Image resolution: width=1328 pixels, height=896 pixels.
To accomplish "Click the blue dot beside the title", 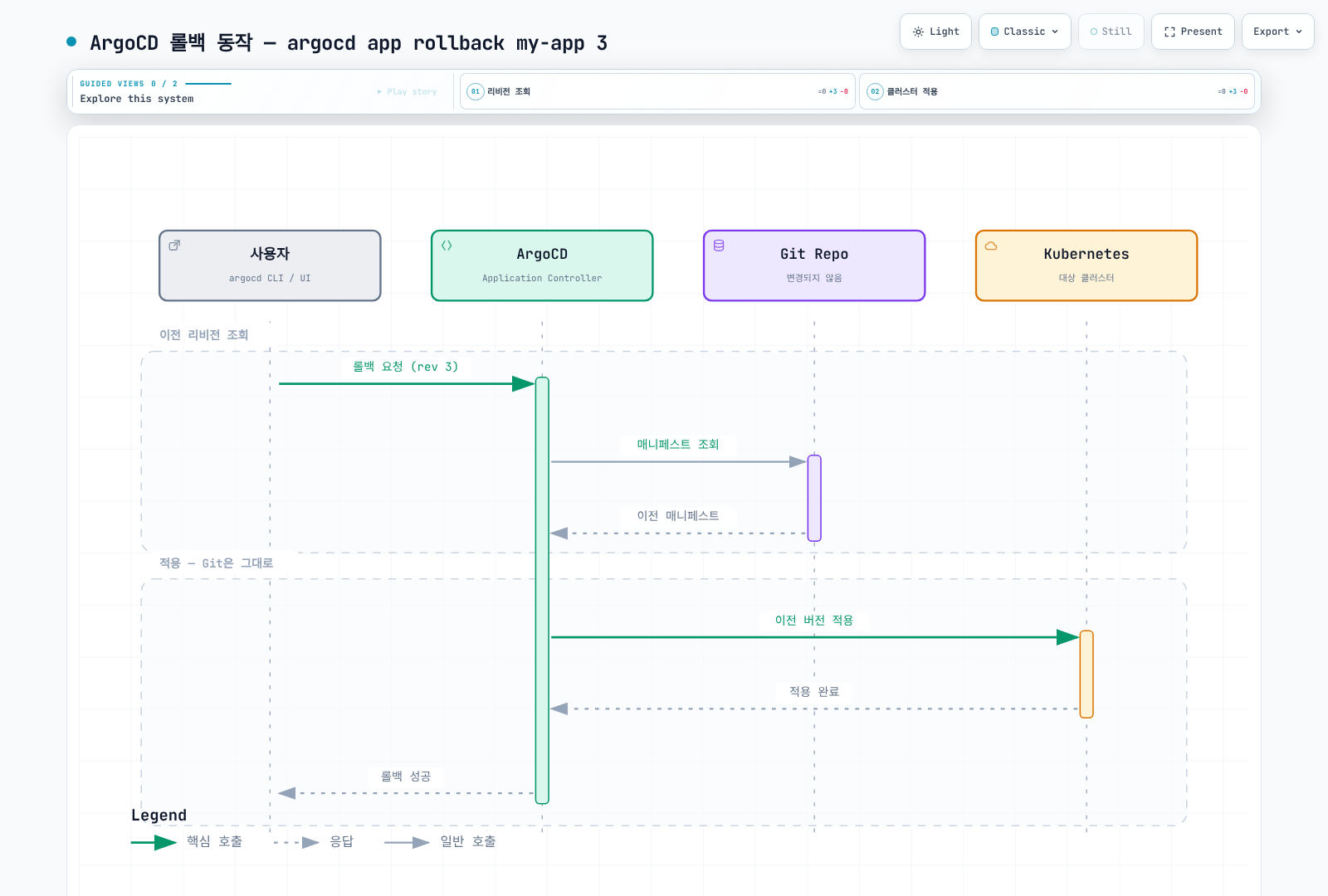I will [71, 41].
